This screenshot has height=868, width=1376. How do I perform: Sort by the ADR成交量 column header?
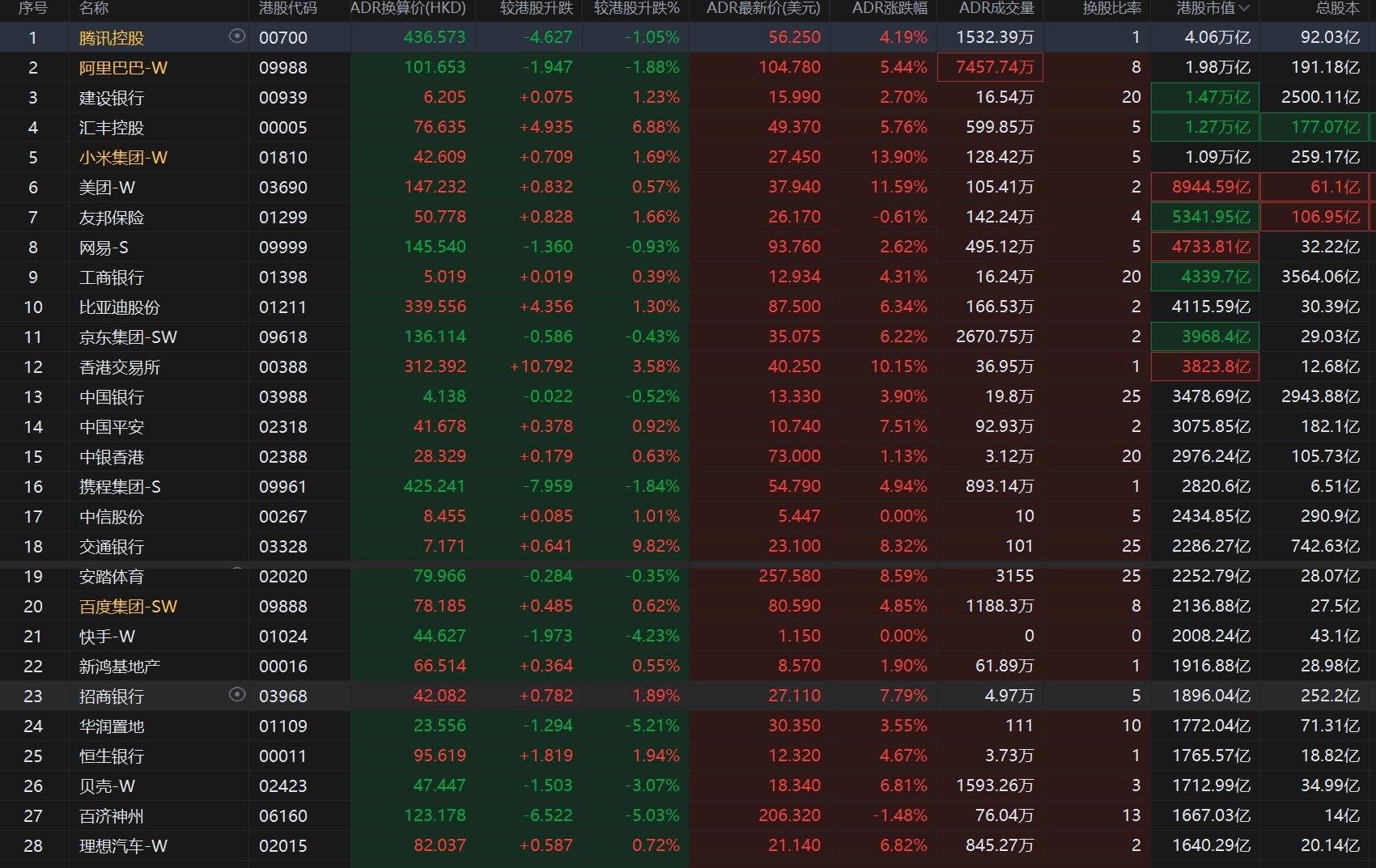pos(996,8)
